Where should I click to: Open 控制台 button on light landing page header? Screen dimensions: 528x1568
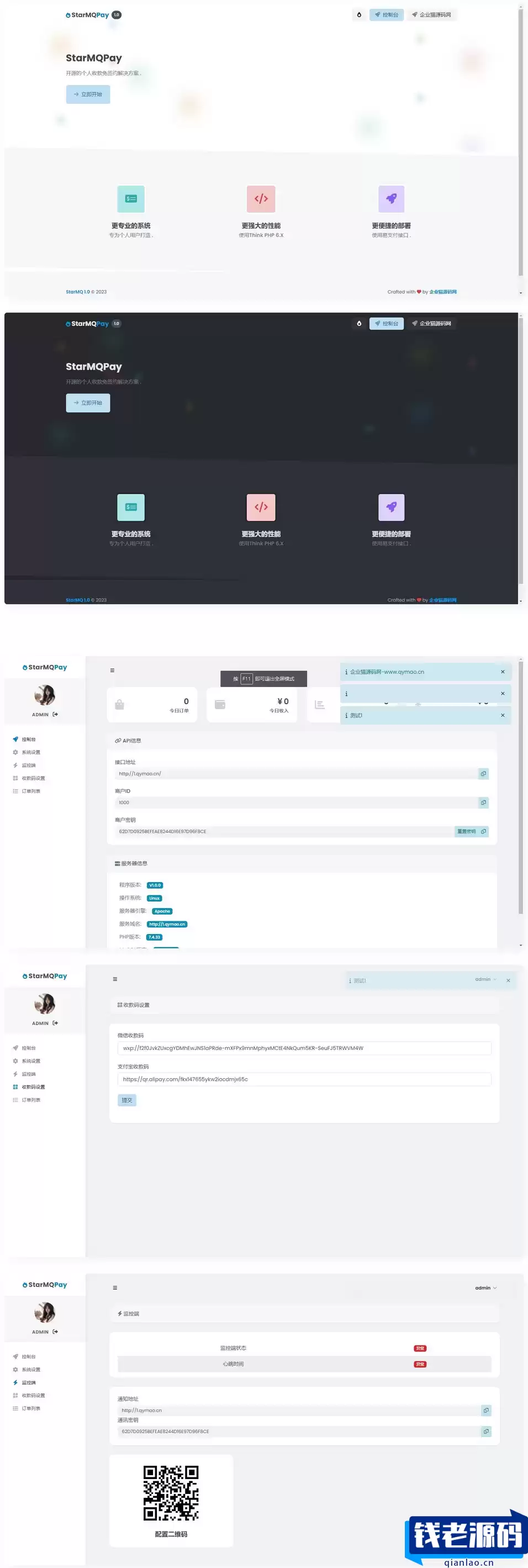[x=387, y=14]
